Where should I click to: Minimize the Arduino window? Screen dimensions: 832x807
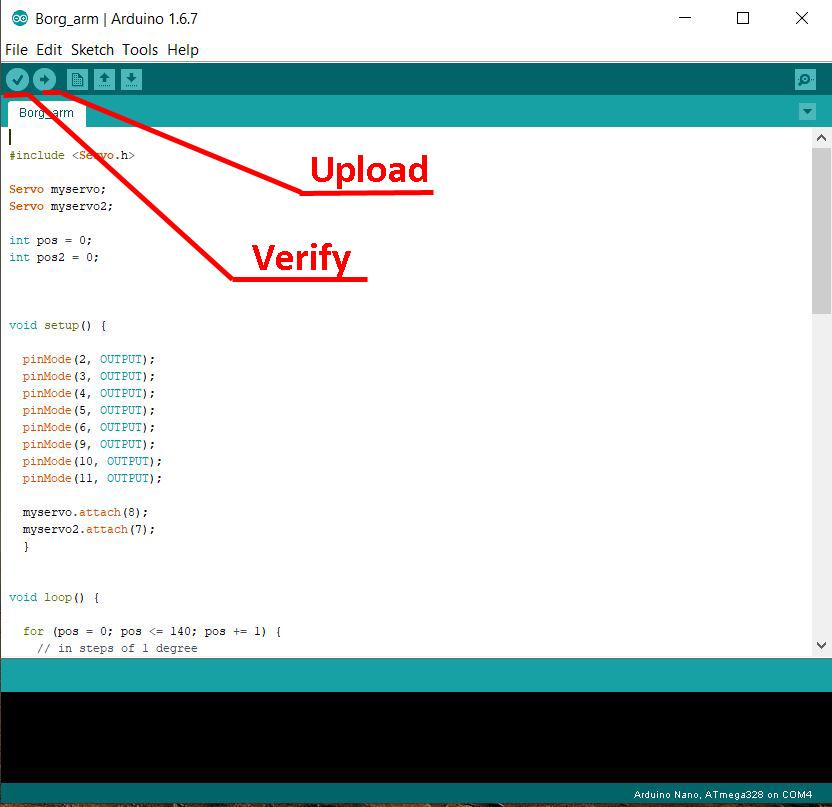click(685, 18)
